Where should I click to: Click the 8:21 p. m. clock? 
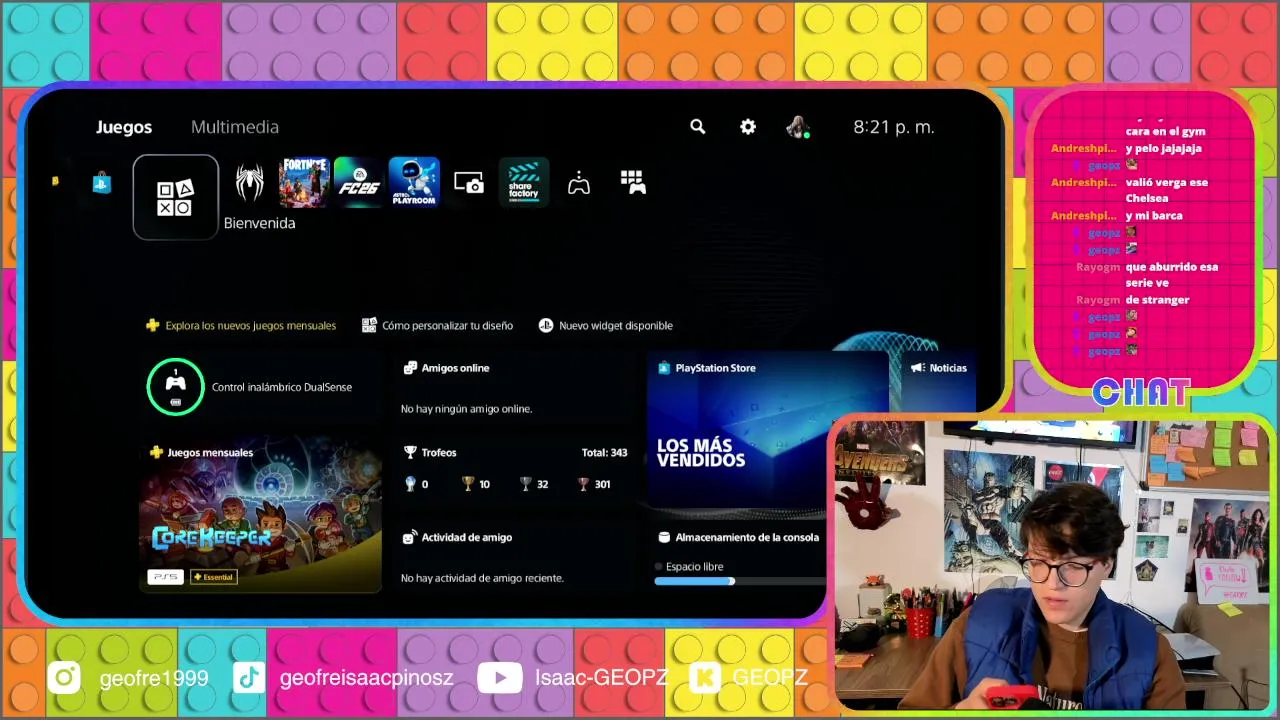click(894, 127)
